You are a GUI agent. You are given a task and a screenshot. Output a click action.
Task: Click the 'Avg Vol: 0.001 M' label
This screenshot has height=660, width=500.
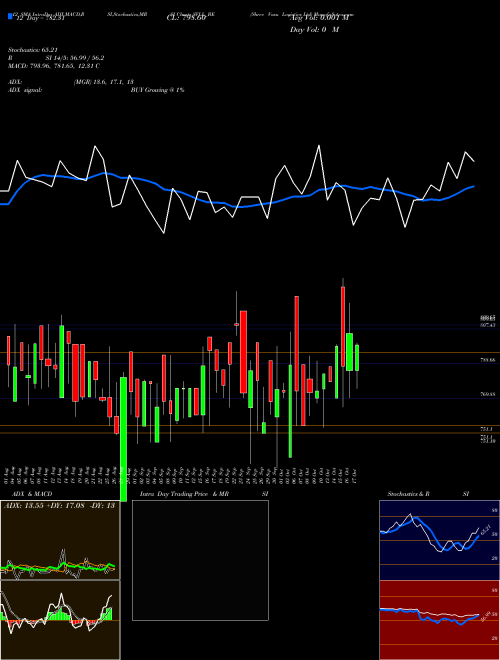pyautogui.click(x=320, y=18)
